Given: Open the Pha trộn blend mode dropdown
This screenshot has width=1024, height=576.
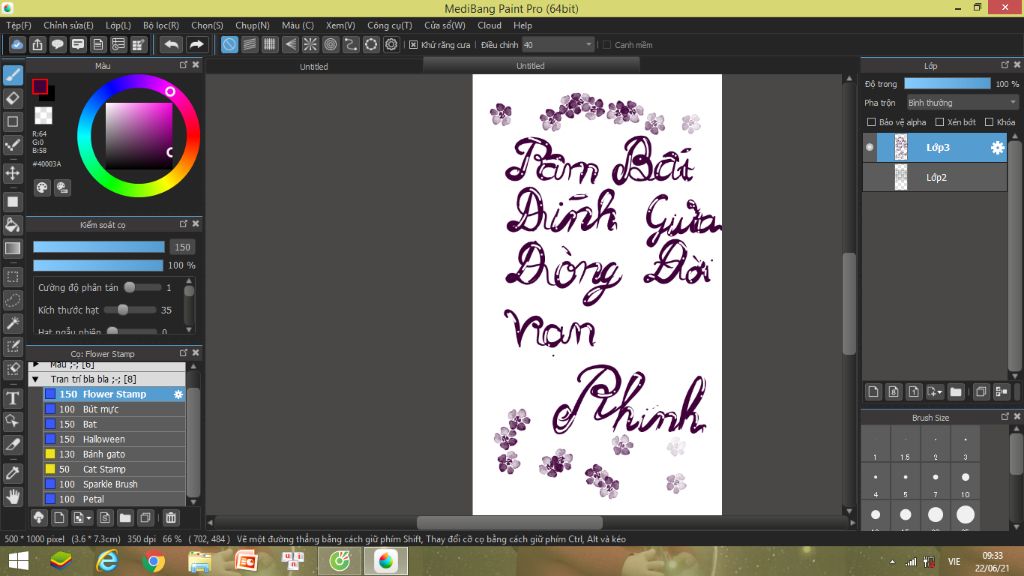Looking at the screenshot, I should 962,103.
